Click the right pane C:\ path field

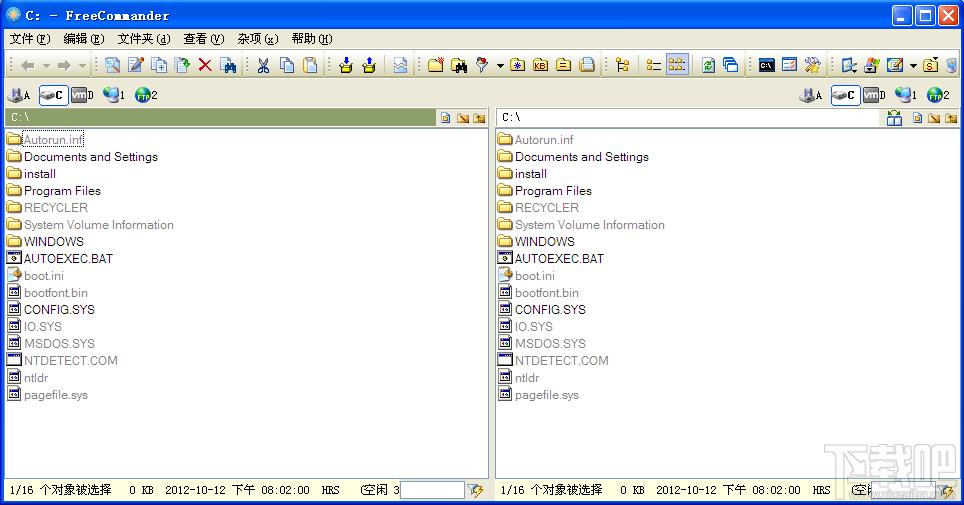(x=689, y=117)
